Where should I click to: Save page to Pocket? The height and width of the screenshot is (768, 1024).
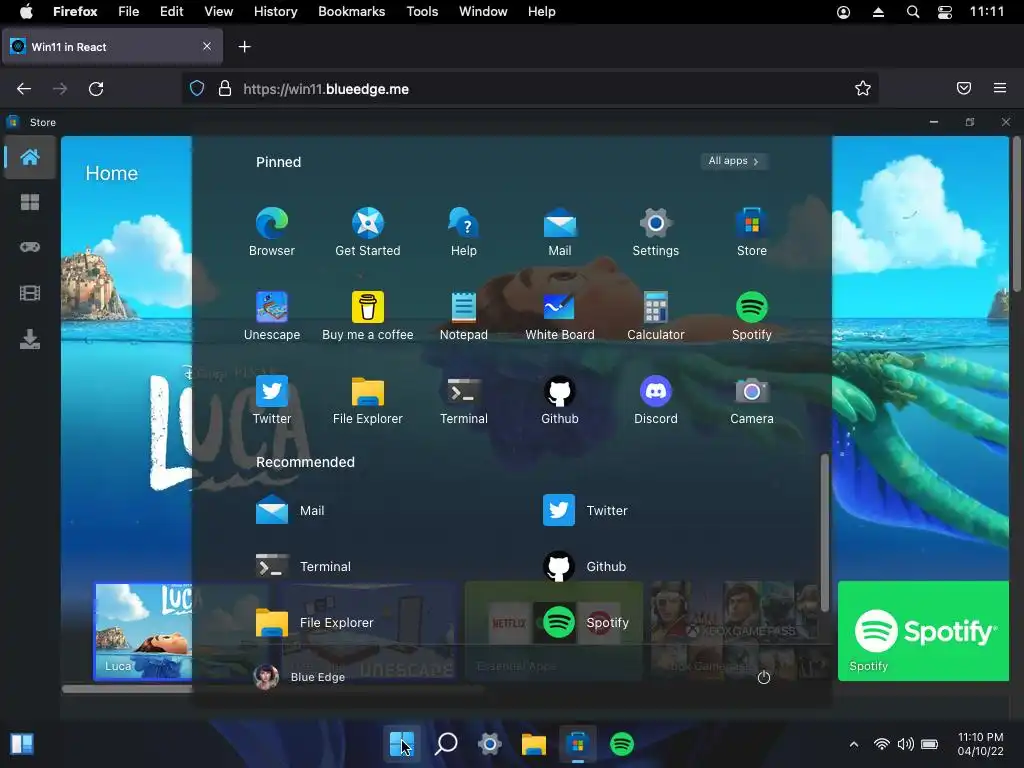pyautogui.click(x=963, y=88)
